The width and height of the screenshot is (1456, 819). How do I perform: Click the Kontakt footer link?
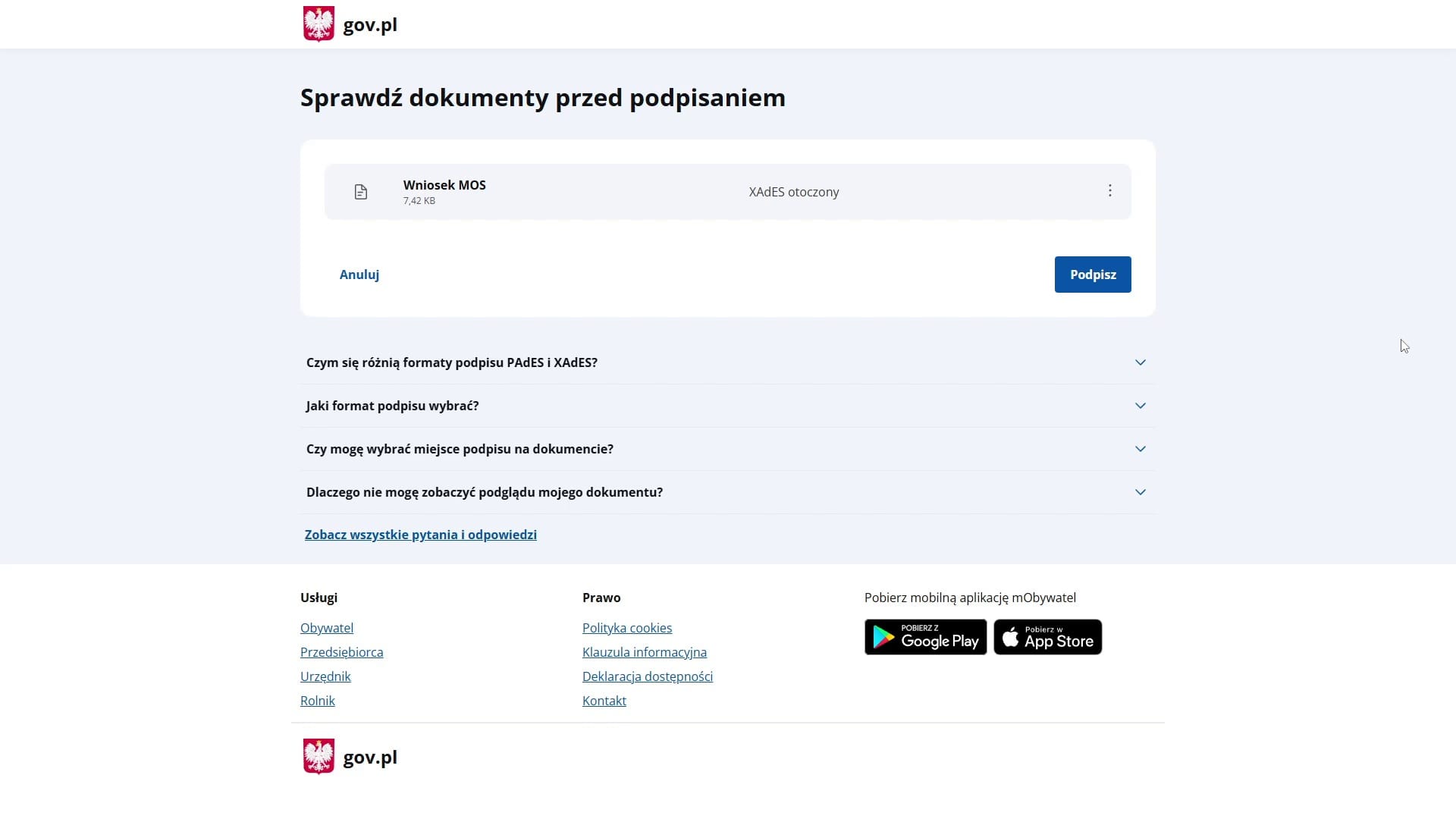pos(604,701)
